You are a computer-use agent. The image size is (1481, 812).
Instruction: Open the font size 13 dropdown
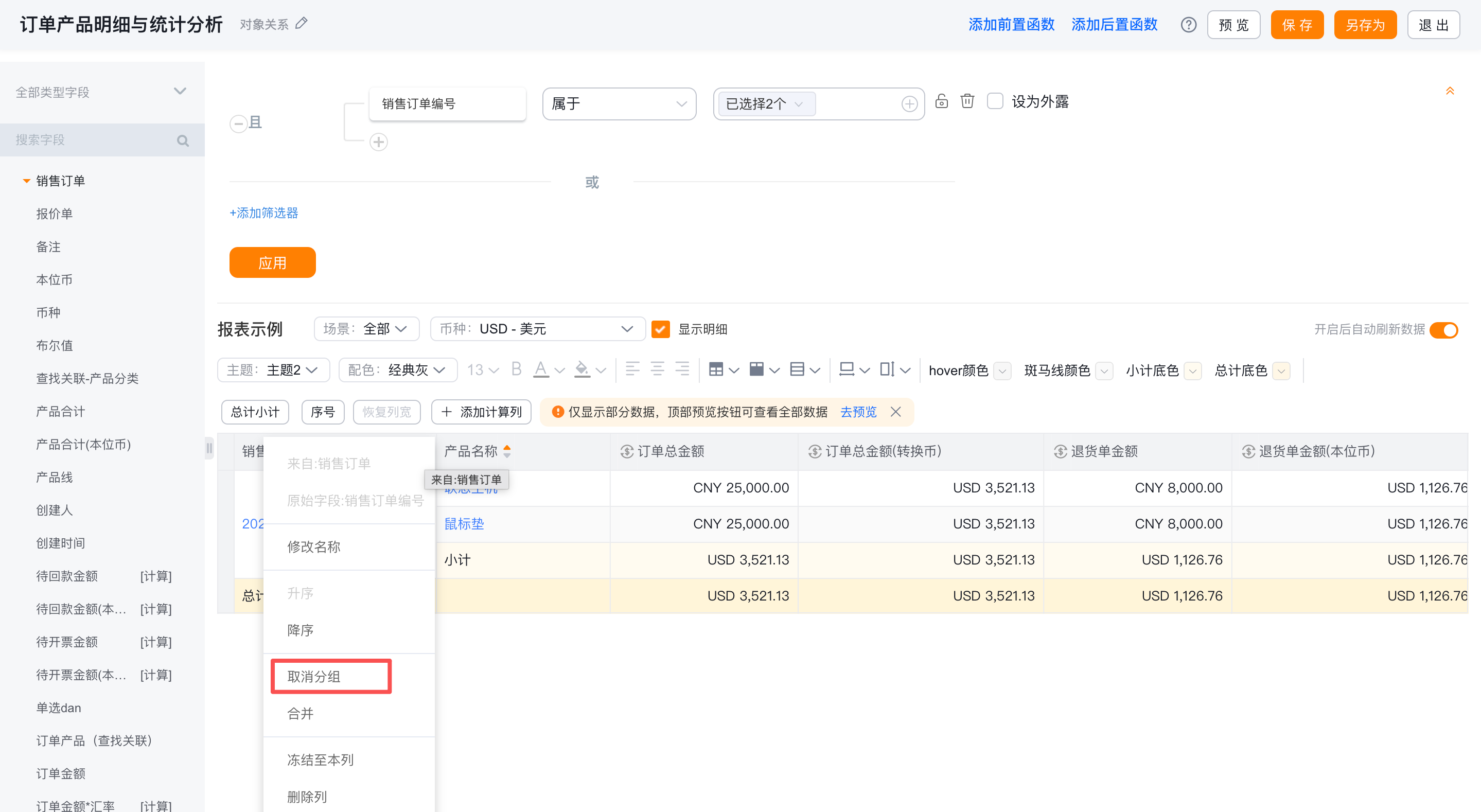(x=482, y=369)
